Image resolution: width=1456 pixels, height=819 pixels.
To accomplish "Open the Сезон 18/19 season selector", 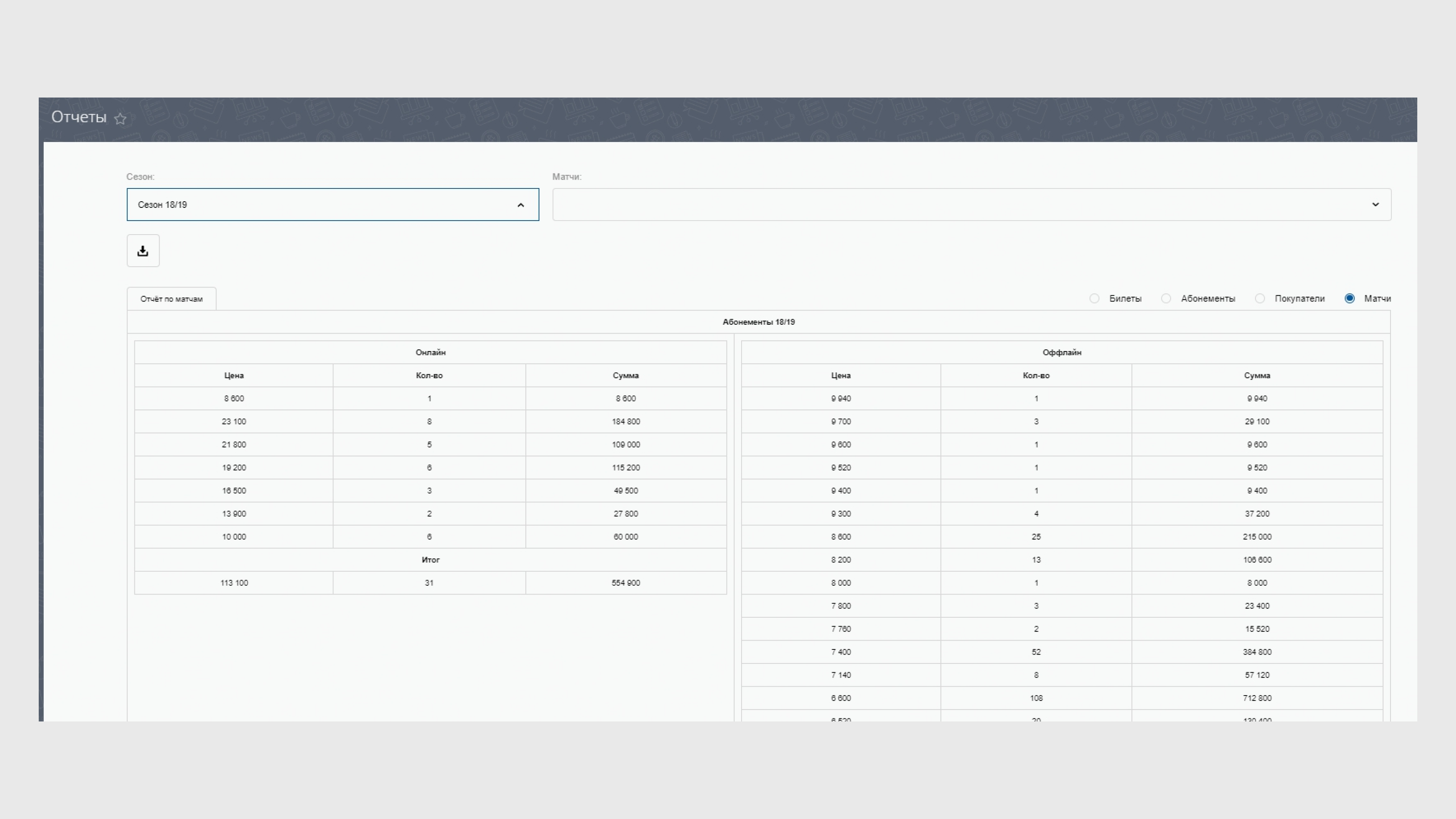I will click(333, 204).
